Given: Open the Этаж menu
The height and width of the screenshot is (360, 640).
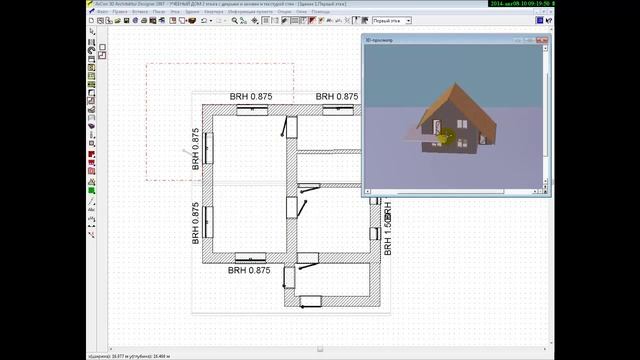Looking at the screenshot, I should point(175,12).
